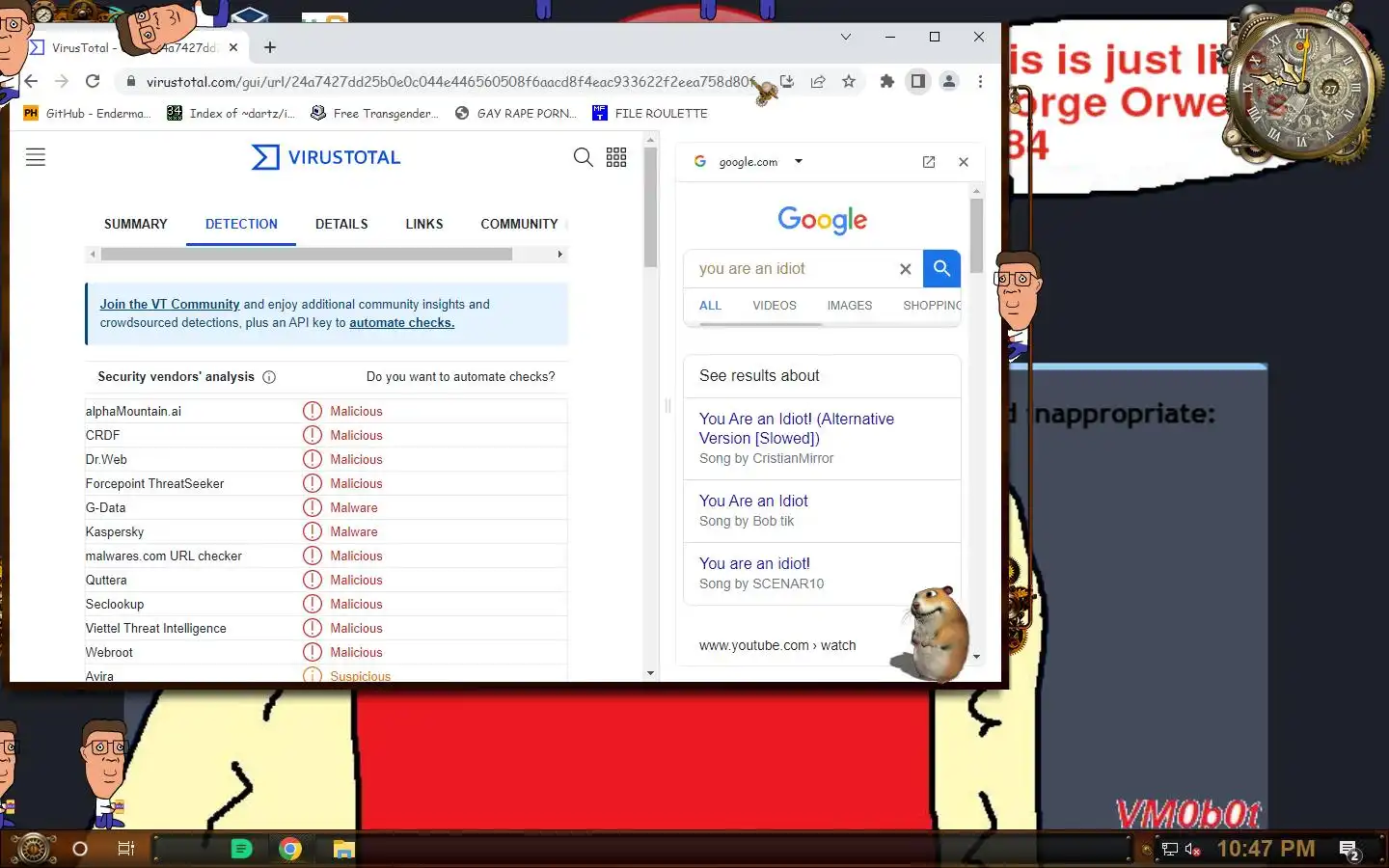1389x868 pixels.
Task: Click the tab strip scroll left arrow
Action: (x=93, y=255)
